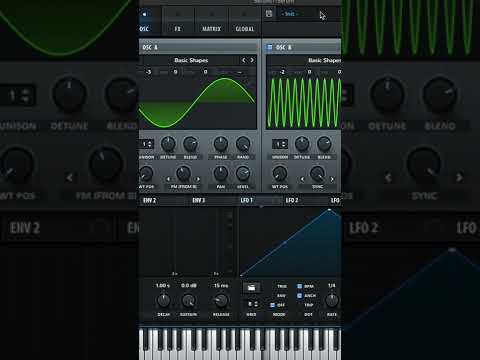Screen dimensions: 480x360
Task: Select LFO mode TRIG
Action: click(282, 286)
